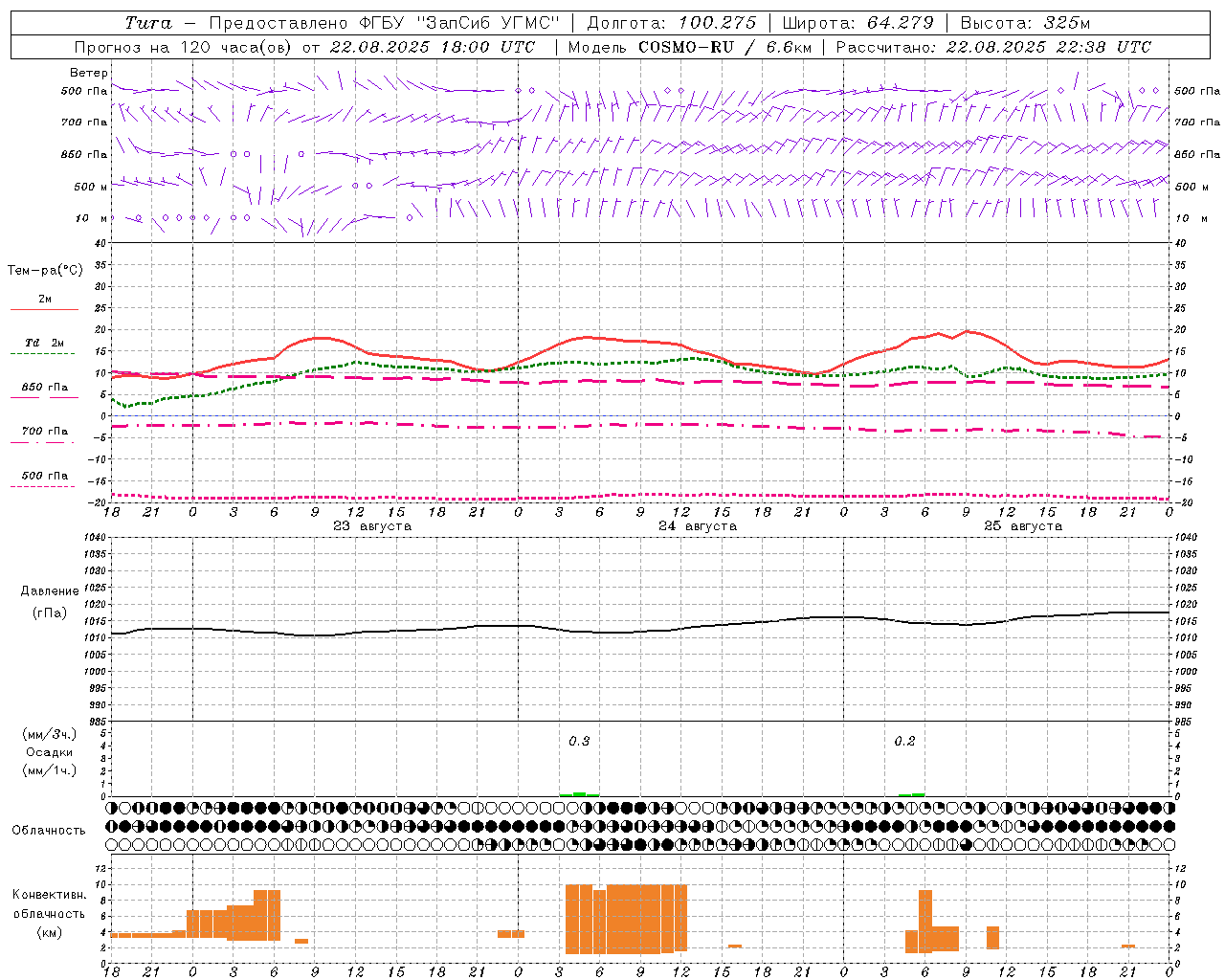
Task: Click the "(гПа)" pressure unit label
Action: point(50,613)
